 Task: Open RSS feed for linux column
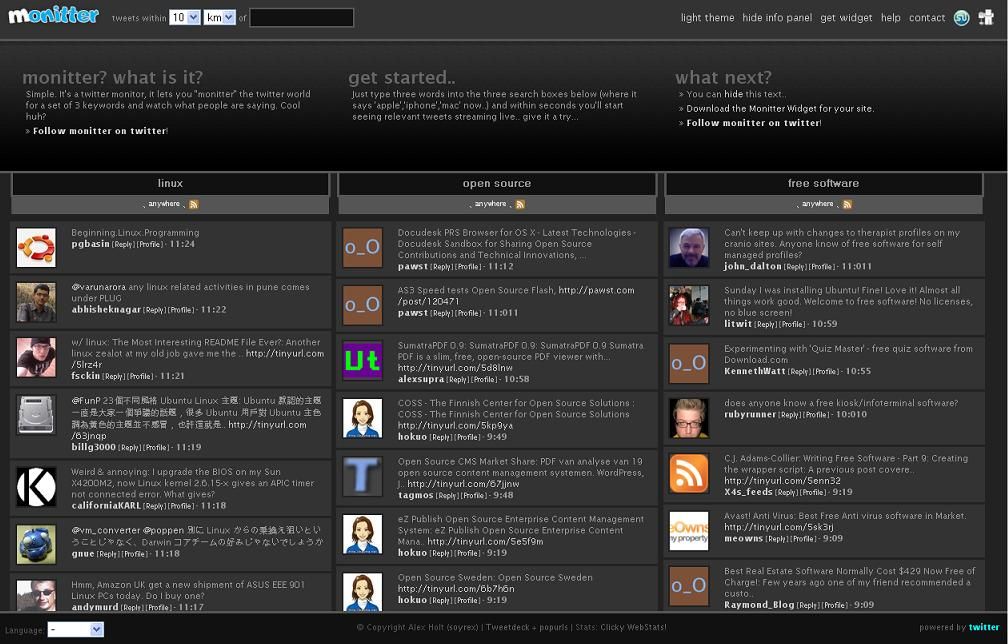coord(194,204)
